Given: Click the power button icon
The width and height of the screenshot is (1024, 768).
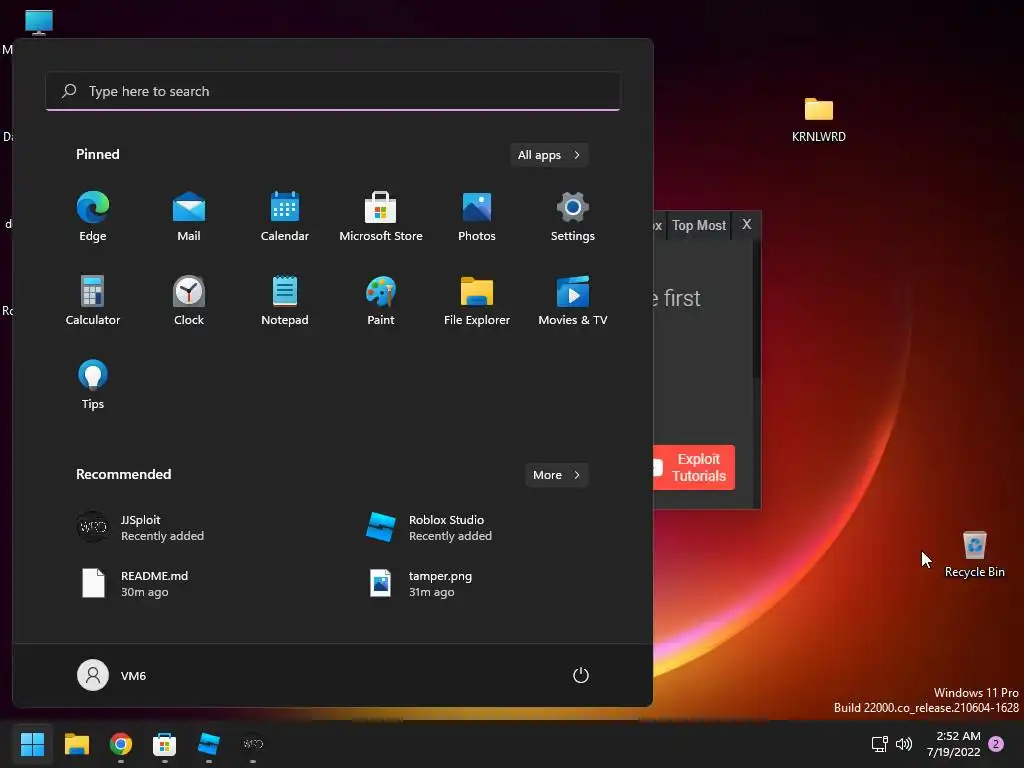Looking at the screenshot, I should click(x=581, y=675).
